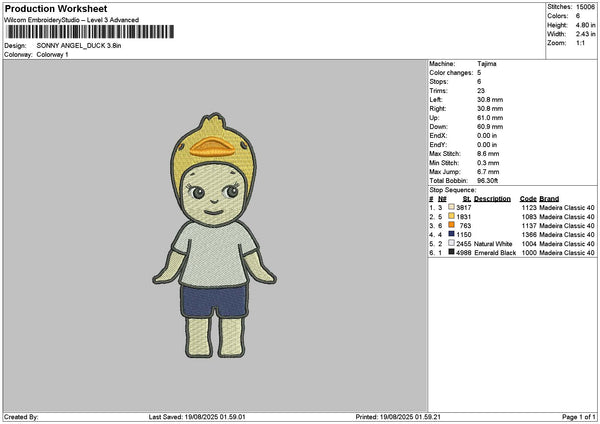Click the Max Stitch value '8.6 mm'
The height and width of the screenshot is (424, 600).
(x=488, y=154)
